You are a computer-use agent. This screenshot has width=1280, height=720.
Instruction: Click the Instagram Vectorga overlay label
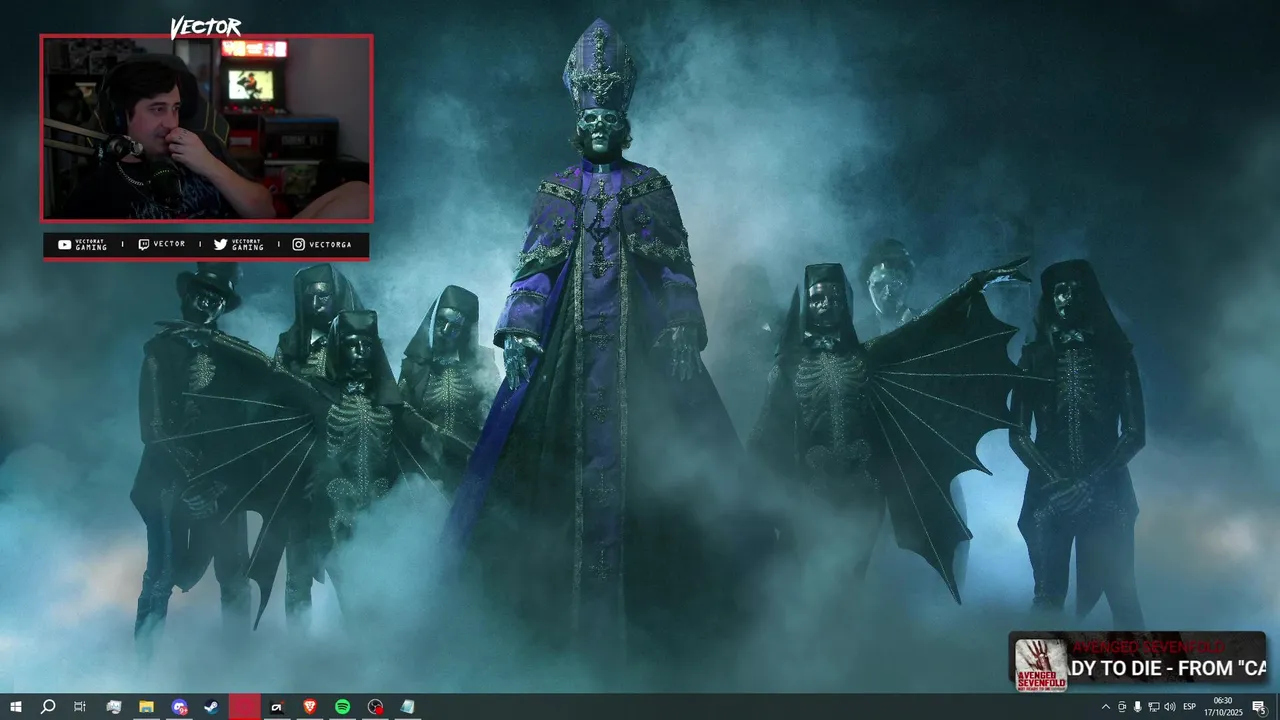click(322, 244)
